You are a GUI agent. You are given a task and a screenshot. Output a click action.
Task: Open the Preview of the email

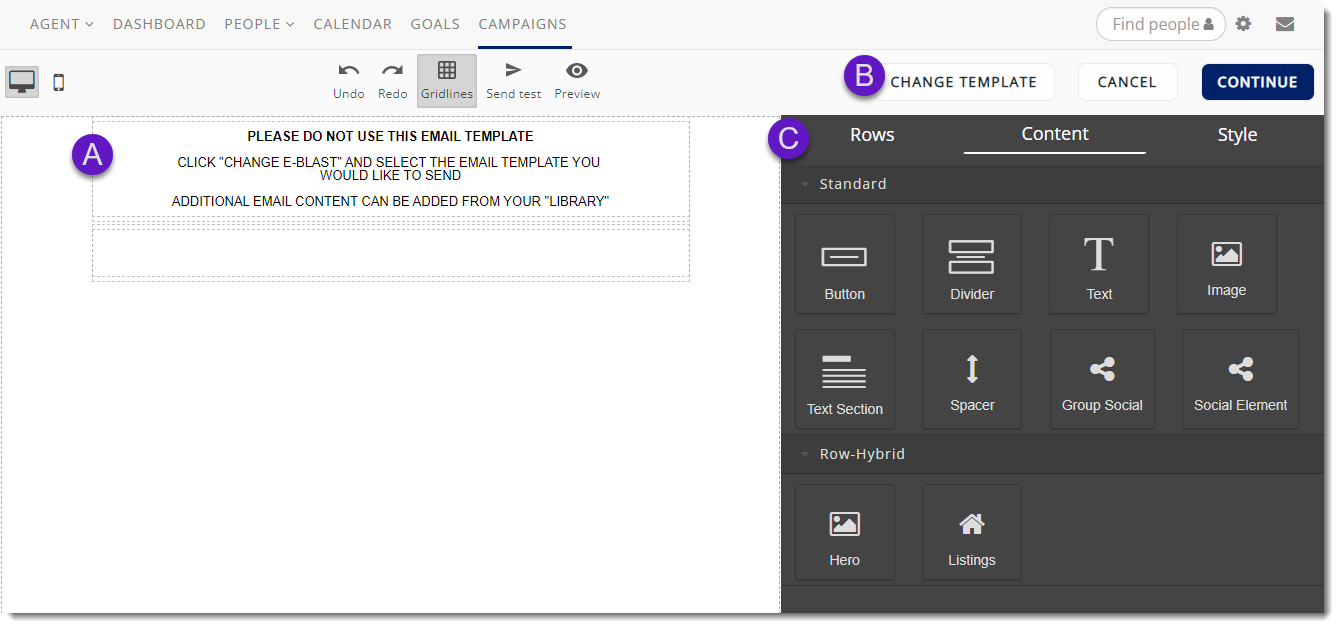(577, 78)
